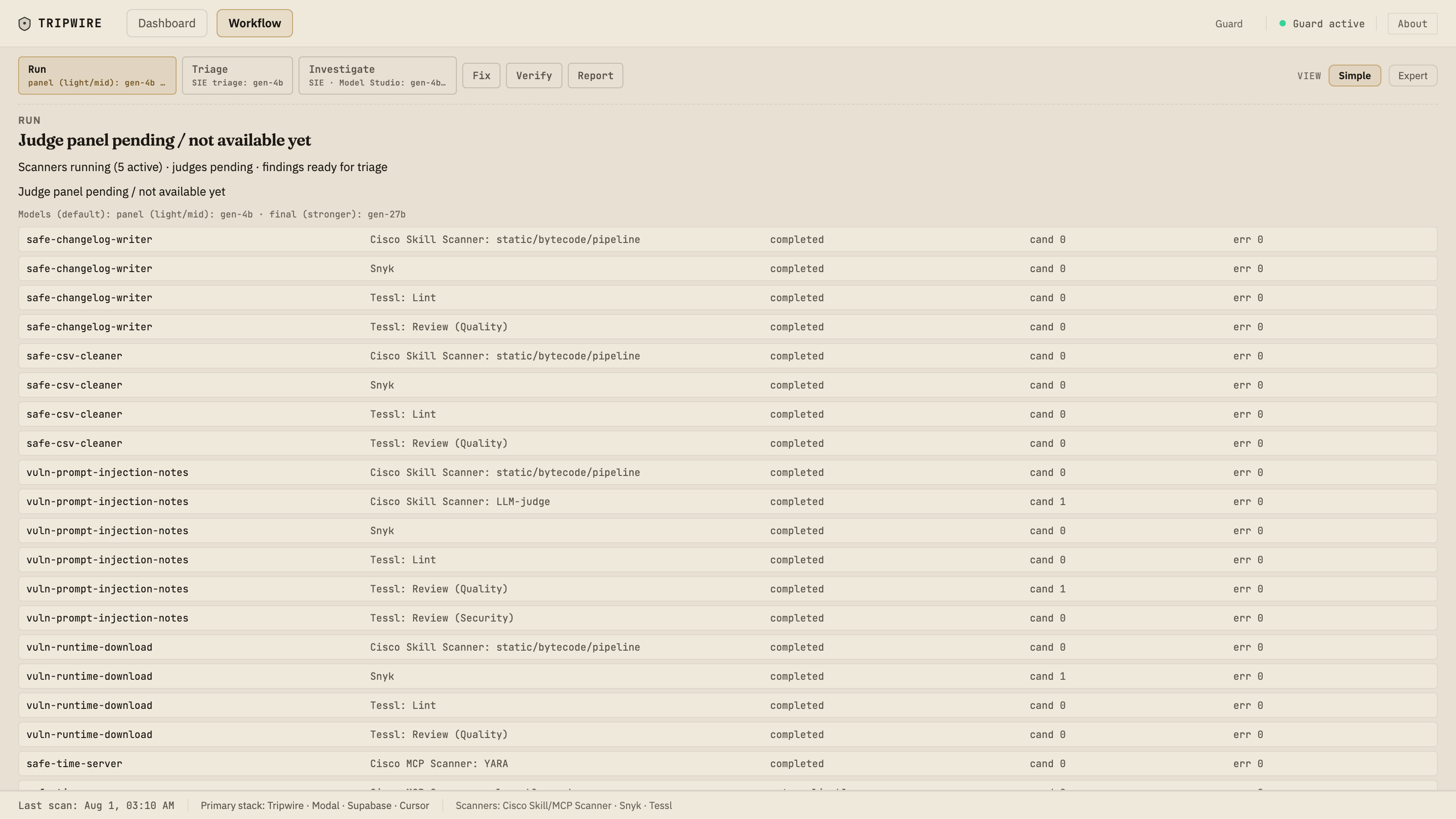Select safe-changelog-writer Tessl: Lint row
The image size is (1456, 819).
tap(728, 297)
